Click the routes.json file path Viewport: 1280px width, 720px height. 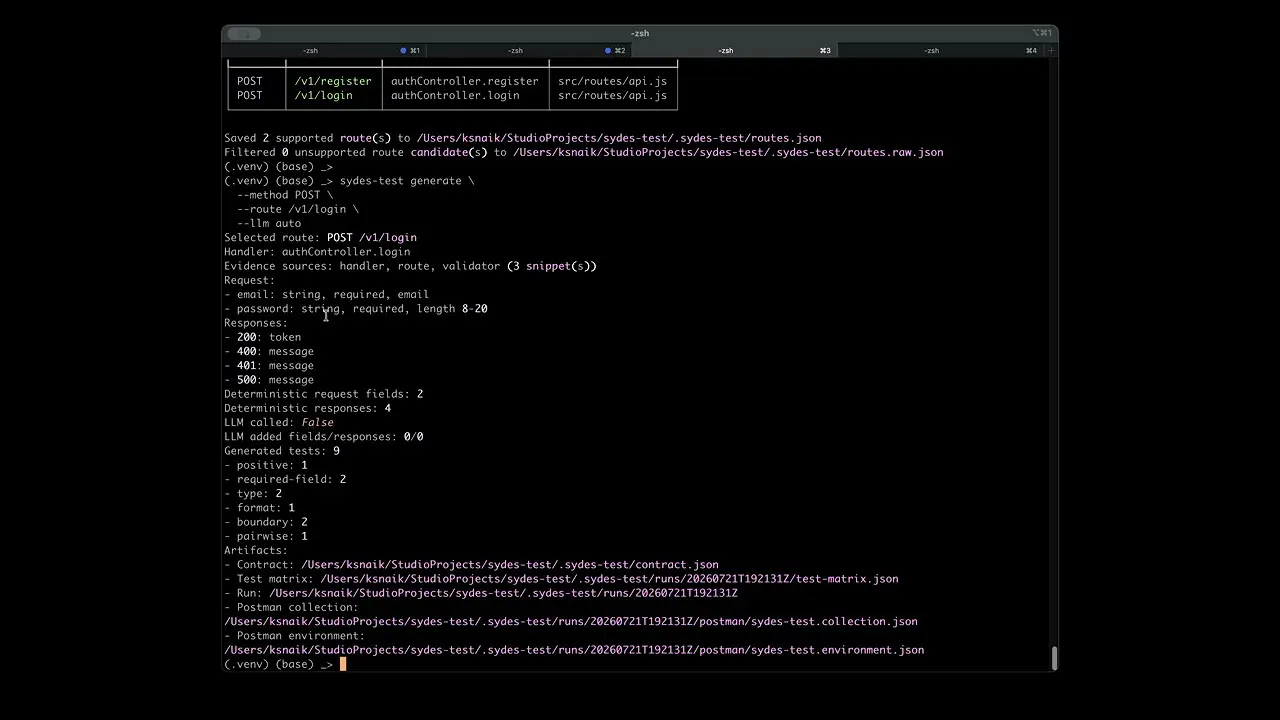point(619,138)
